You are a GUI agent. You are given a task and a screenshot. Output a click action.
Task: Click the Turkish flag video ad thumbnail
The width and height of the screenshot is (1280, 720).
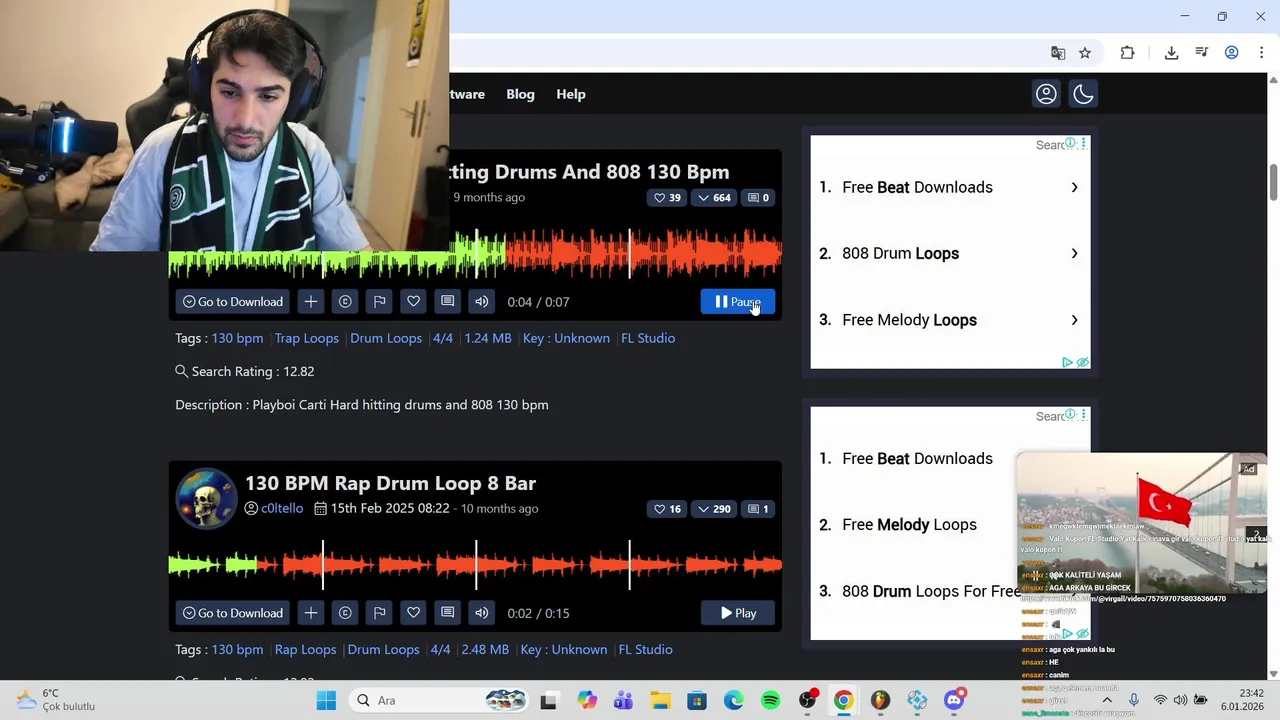pos(1141,523)
